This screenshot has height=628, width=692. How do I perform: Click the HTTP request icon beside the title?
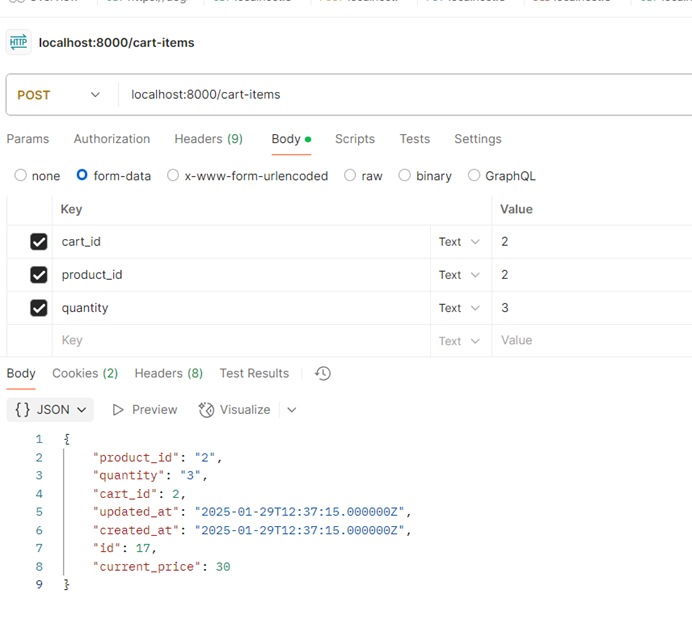(18, 42)
